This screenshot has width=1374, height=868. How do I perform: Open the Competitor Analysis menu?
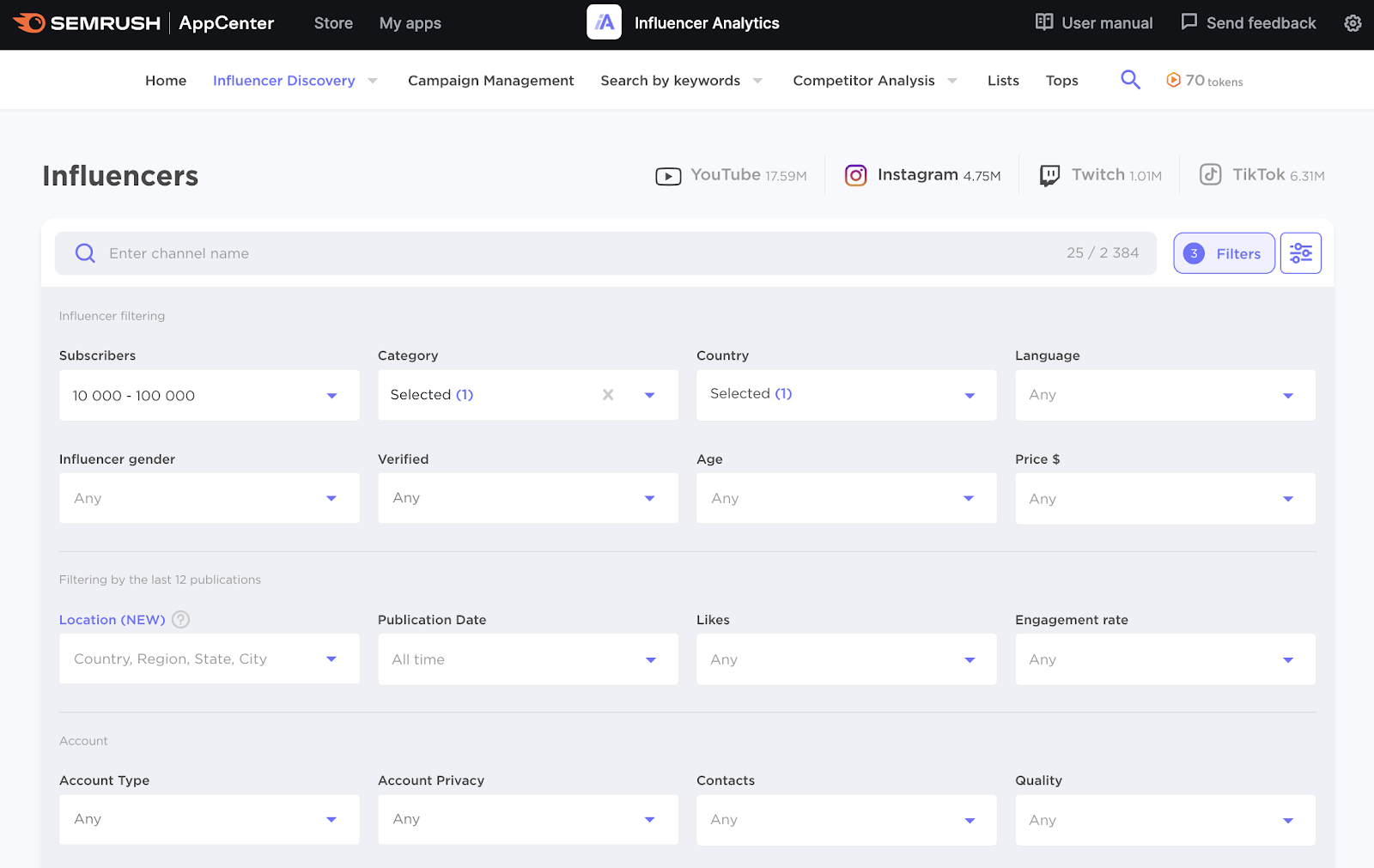pos(864,80)
